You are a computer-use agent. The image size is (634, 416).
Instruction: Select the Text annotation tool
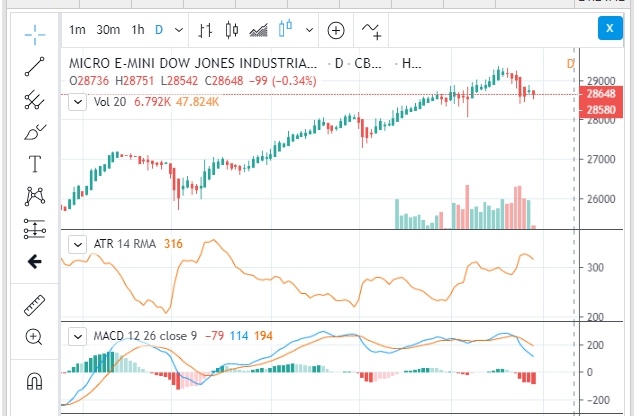(35, 164)
